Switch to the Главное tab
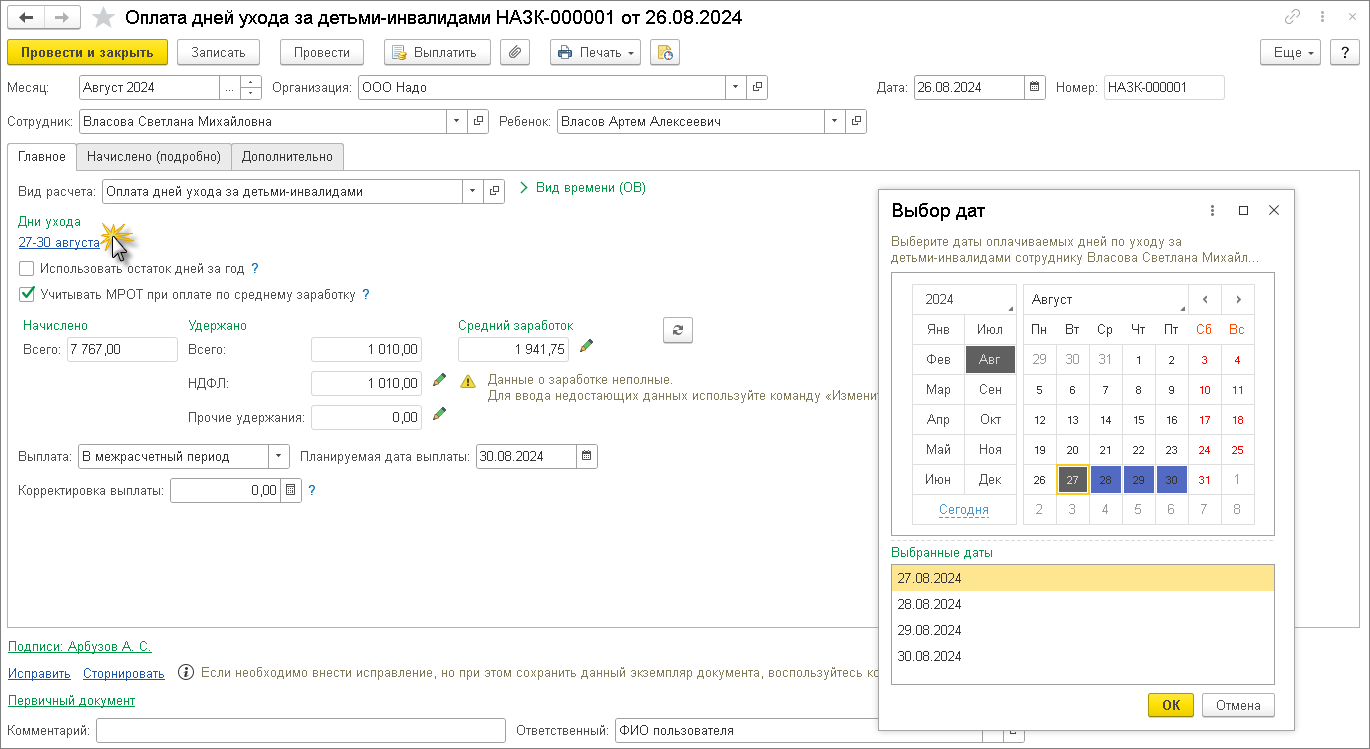Screen dimensions: 1370x749 [42, 156]
